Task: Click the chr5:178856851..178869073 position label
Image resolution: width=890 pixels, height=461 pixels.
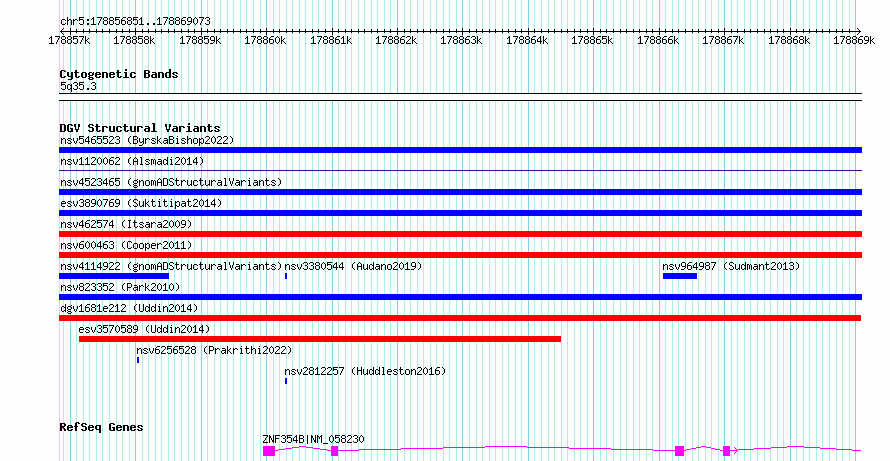Action: tap(135, 22)
